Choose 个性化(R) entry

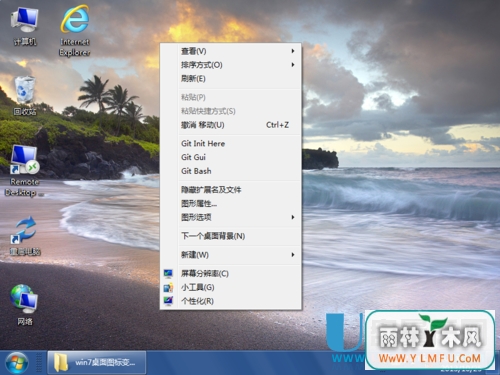pyautogui.click(x=231, y=301)
